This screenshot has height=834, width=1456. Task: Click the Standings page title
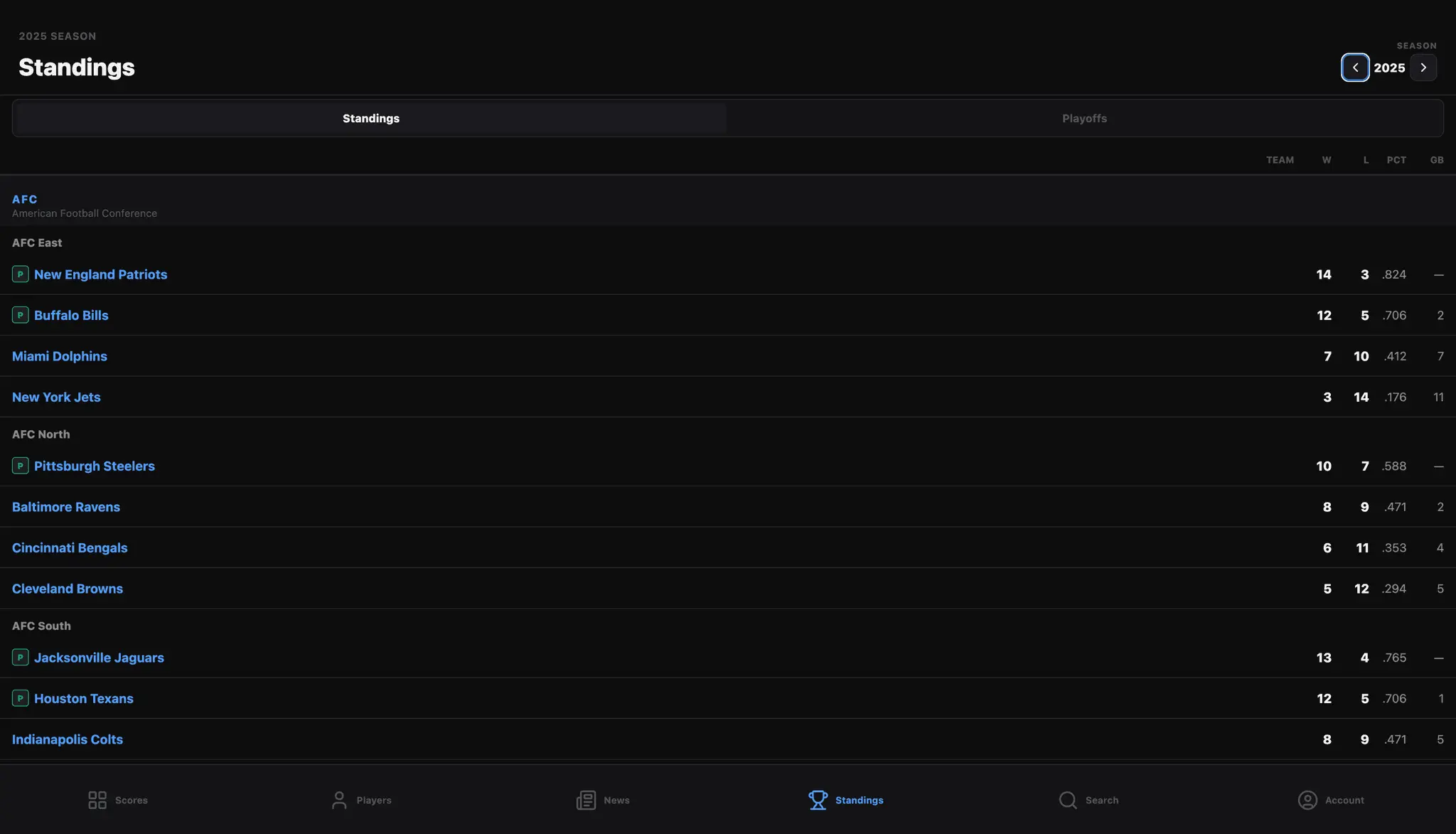point(77,67)
